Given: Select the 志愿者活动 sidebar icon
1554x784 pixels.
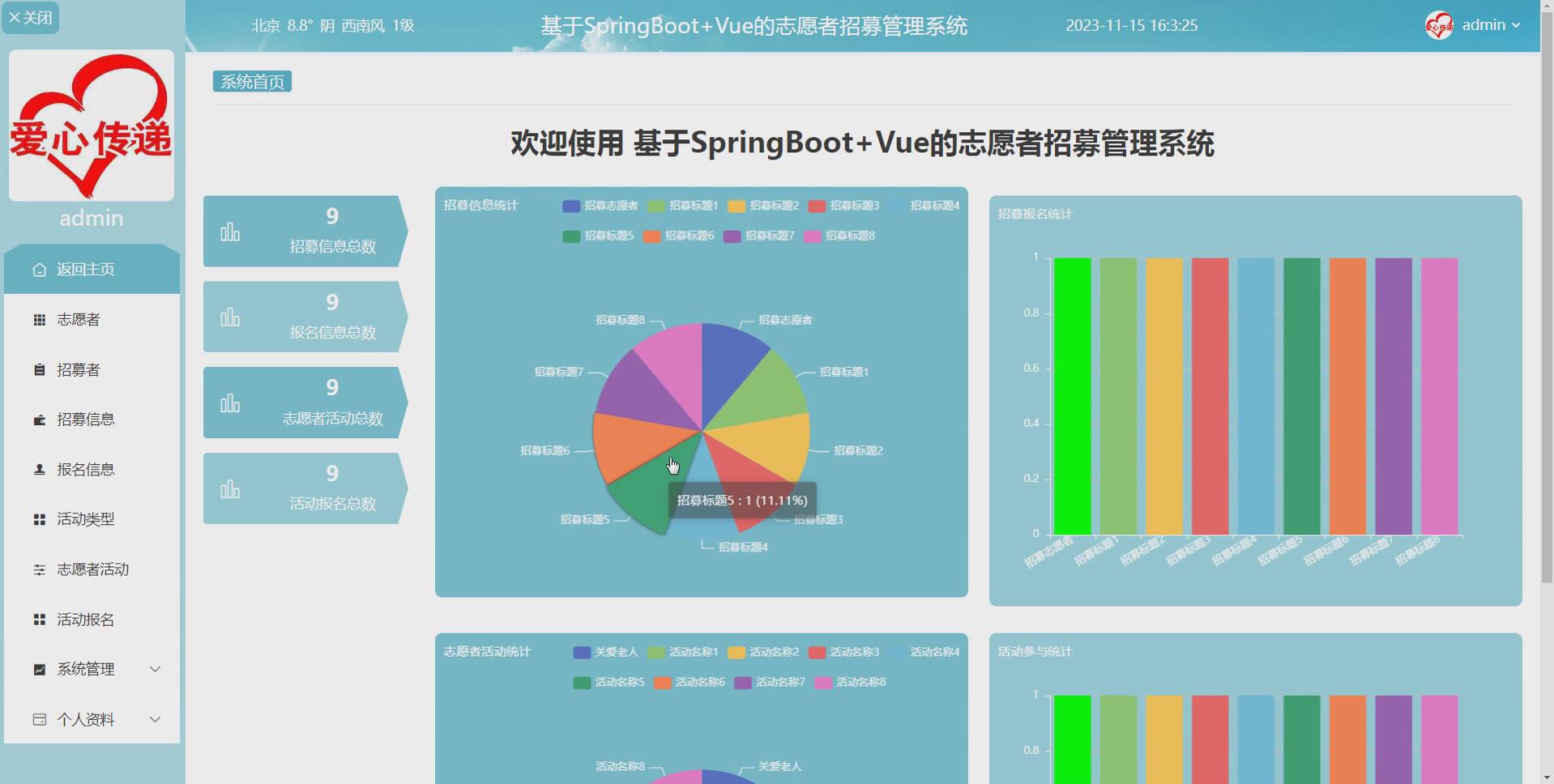Looking at the screenshot, I should point(38,569).
